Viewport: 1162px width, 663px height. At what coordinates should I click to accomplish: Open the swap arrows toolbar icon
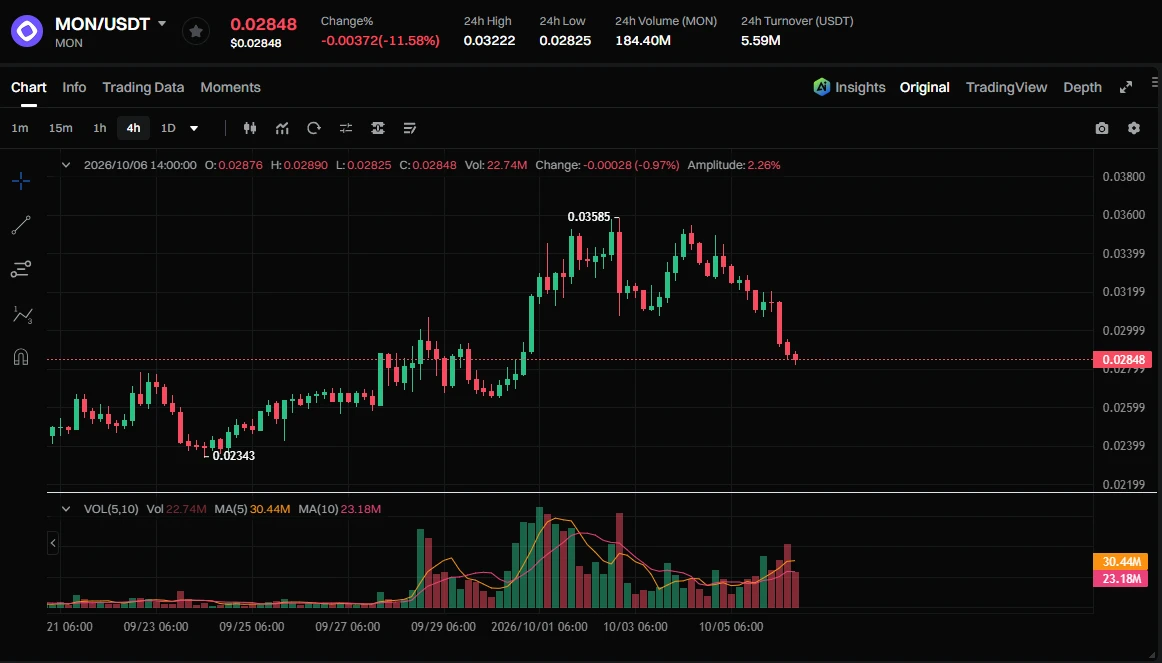coord(345,128)
